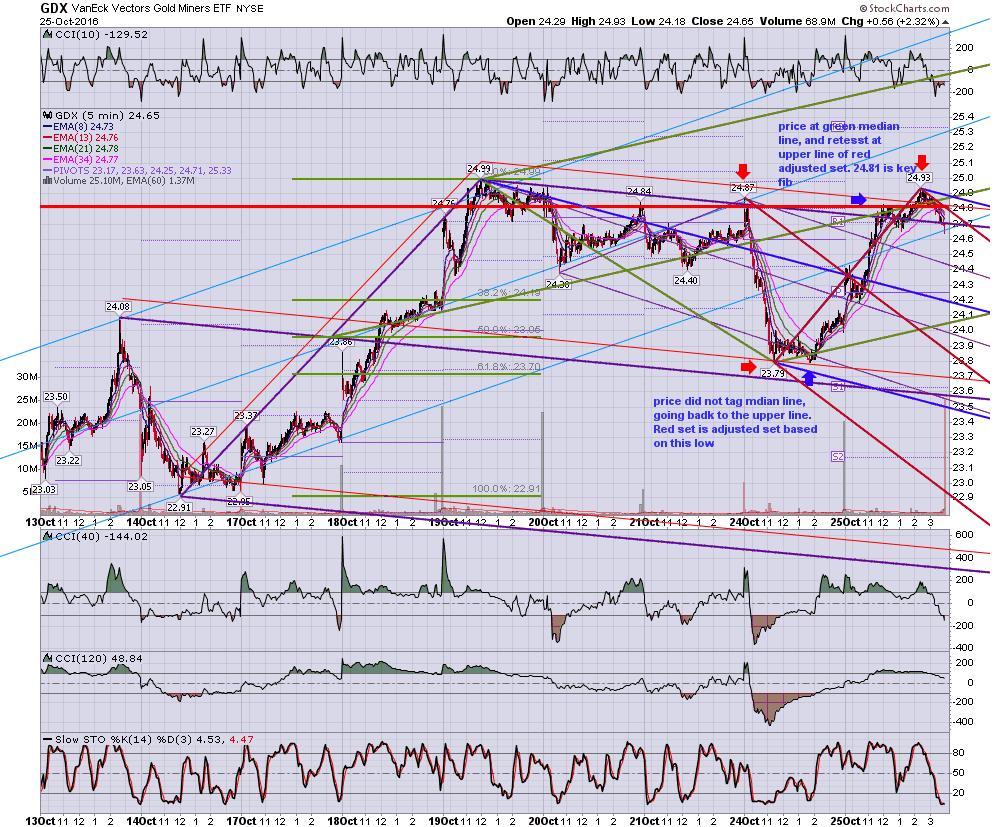Screen dimensions: 996x827
Task: Select the Open 24.29 value in header
Action: pyautogui.click(x=534, y=22)
